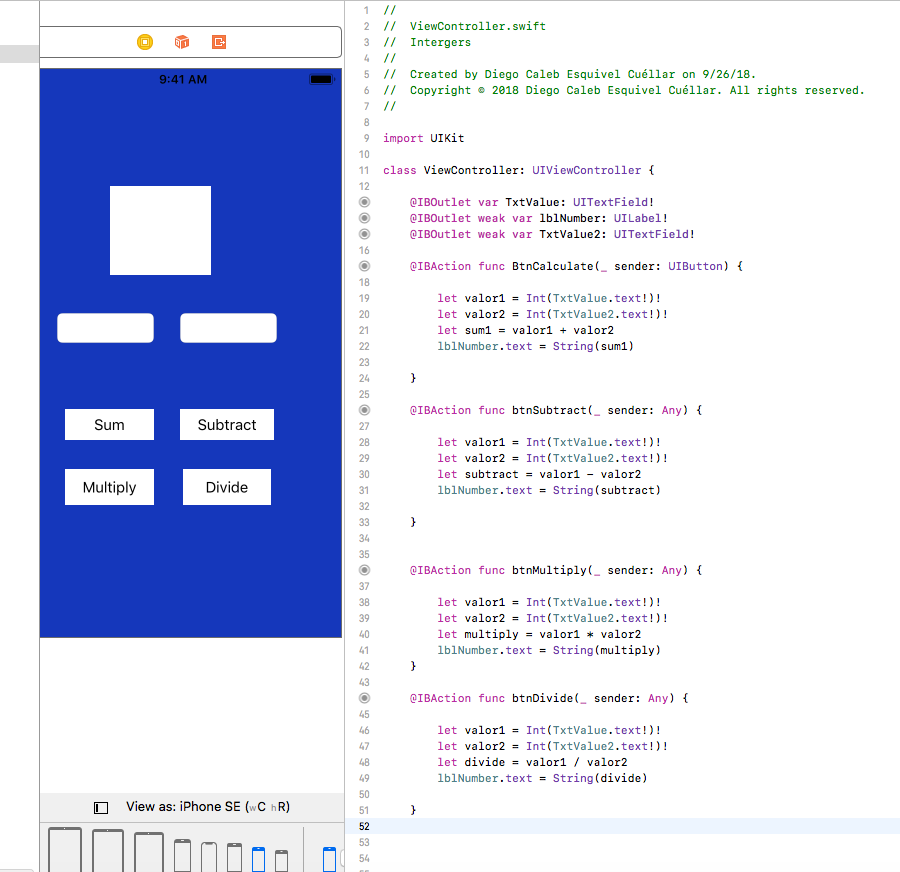Choose the second iPad device icon
The width and height of the screenshot is (900, 872).
point(108,851)
